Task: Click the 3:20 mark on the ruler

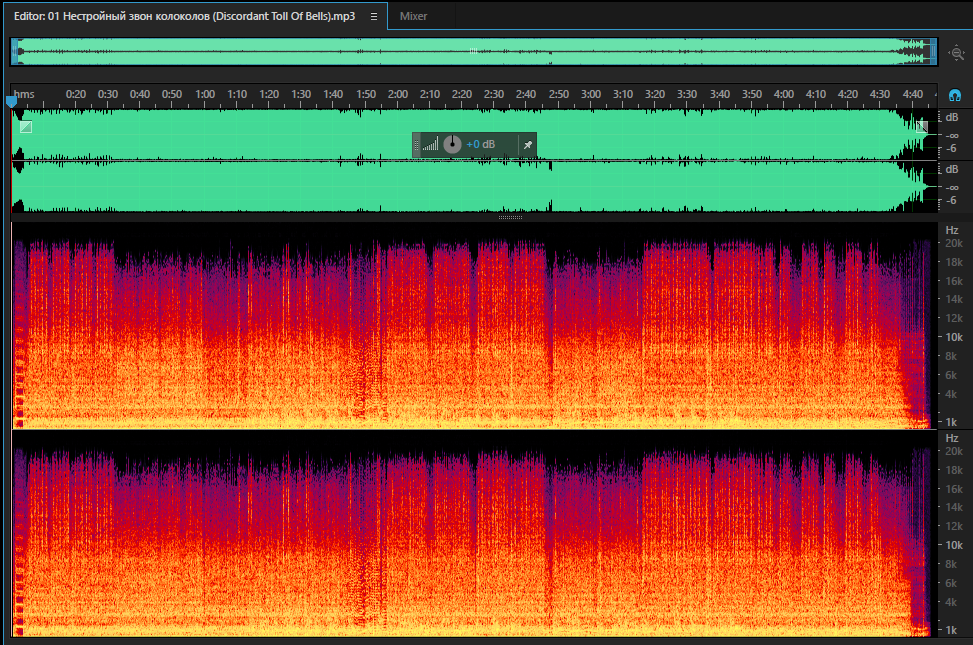Action: coord(655,94)
